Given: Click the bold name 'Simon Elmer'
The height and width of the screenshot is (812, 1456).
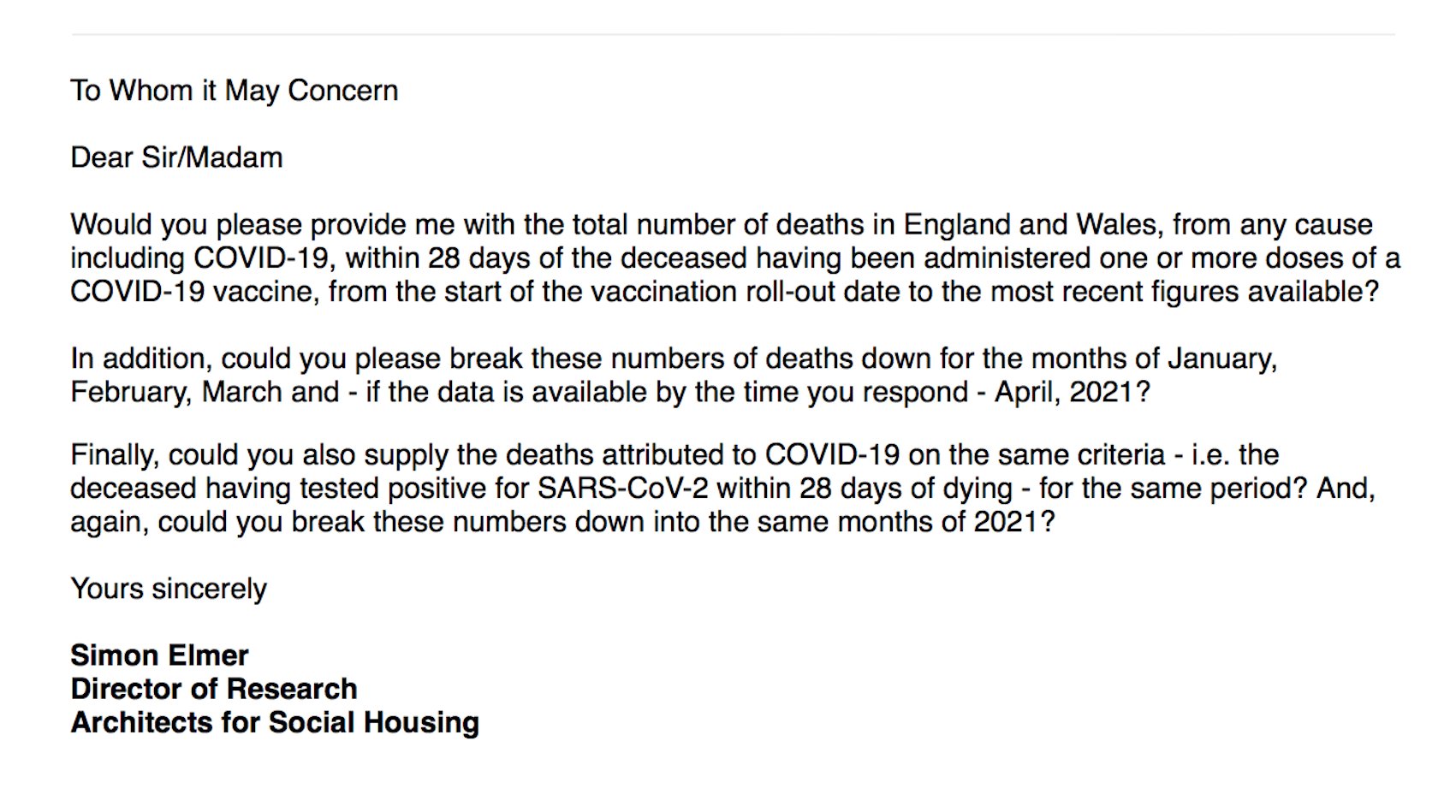Looking at the screenshot, I should click(x=159, y=655).
